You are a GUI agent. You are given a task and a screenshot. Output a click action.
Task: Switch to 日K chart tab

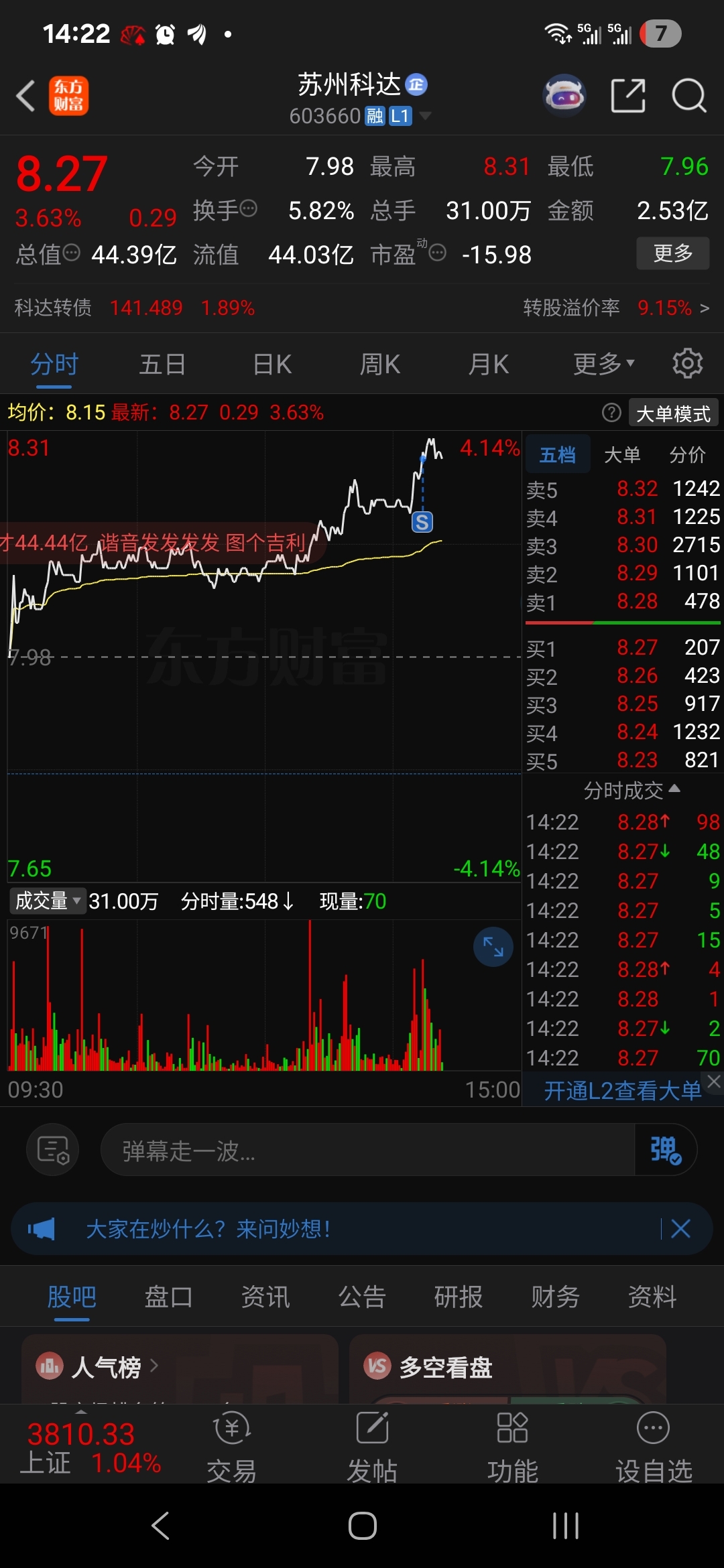[272, 365]
